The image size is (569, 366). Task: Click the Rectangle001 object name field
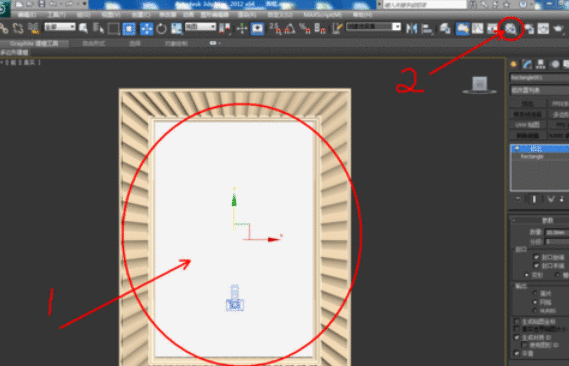540,78
